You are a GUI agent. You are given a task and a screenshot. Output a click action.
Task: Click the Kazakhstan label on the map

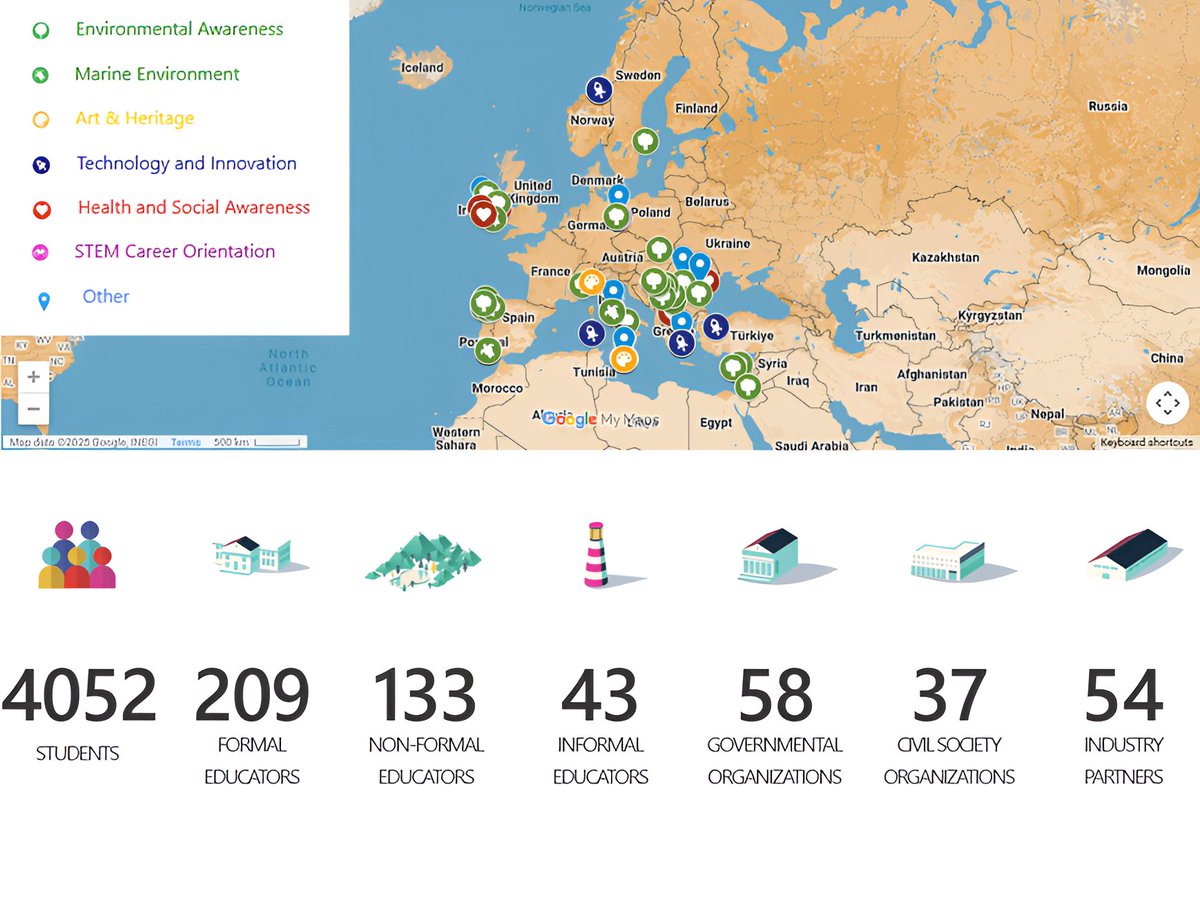point(946,258)
